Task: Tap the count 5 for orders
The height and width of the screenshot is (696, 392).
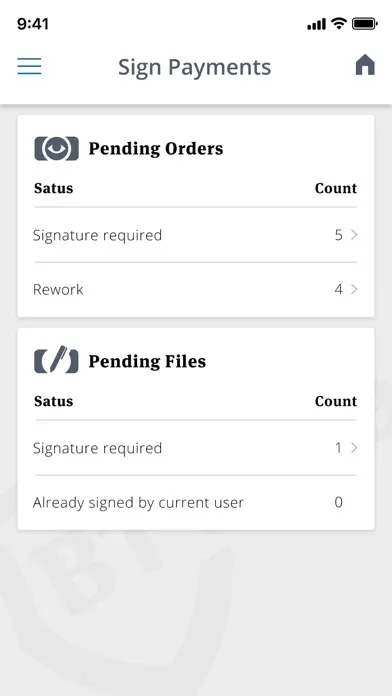Action: 339,235
